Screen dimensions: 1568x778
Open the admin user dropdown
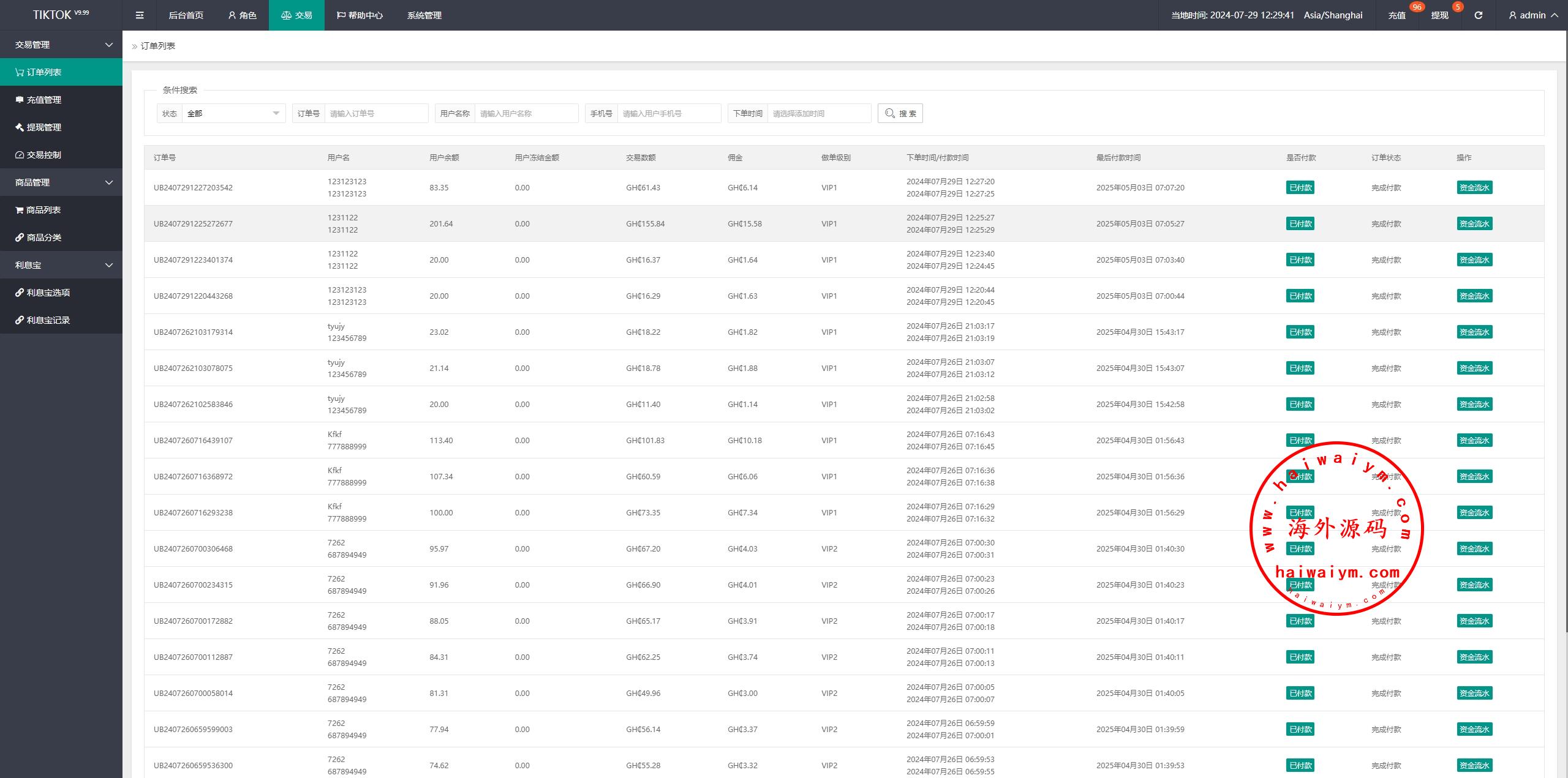pyautogui.click(x=1532, y=15)
